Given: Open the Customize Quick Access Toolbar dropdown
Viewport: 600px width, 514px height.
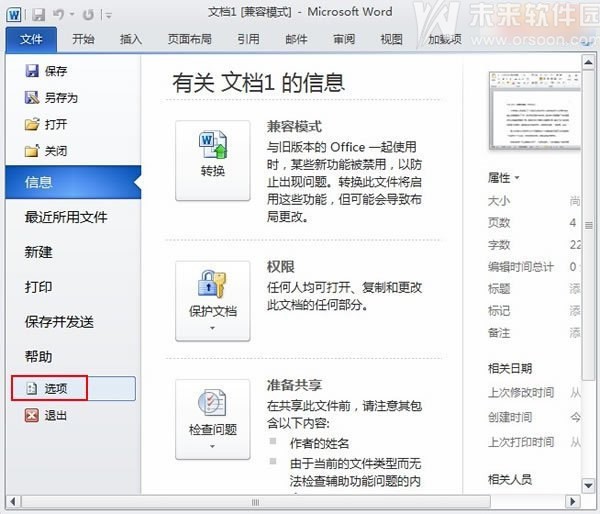Looking at the screenshot, I should coord(108,16).
